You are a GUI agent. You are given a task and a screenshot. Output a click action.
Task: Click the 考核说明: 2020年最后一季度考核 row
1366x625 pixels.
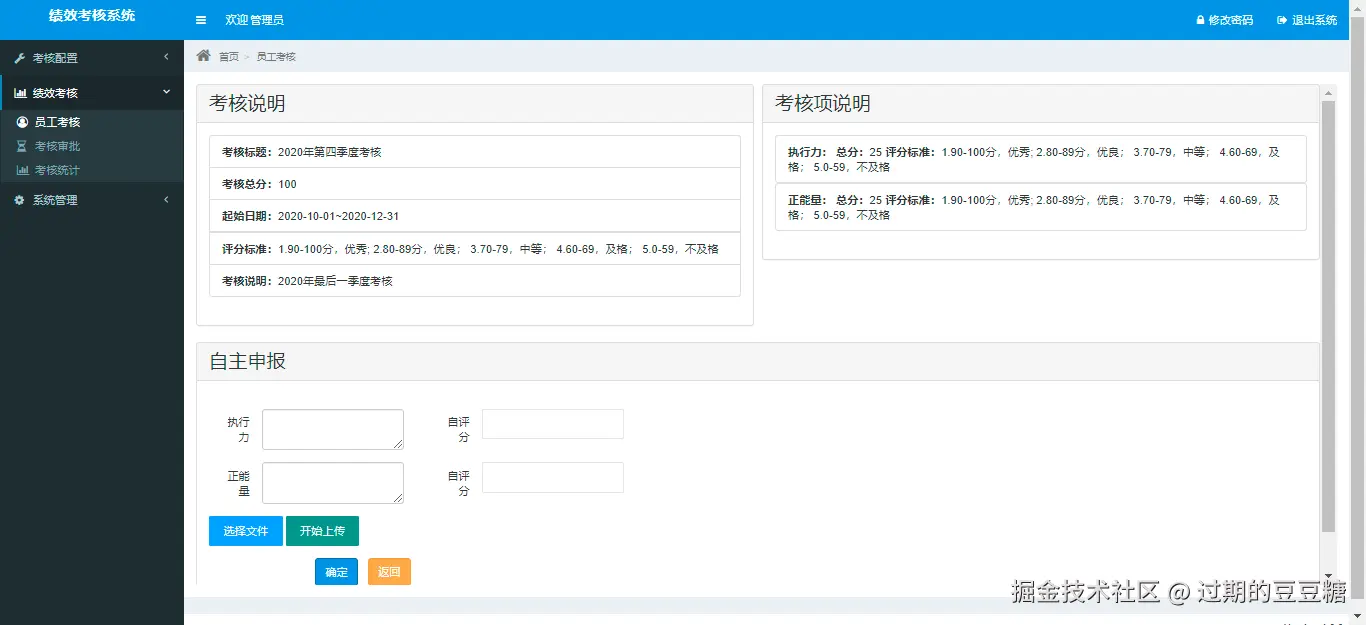pos(475,281)
